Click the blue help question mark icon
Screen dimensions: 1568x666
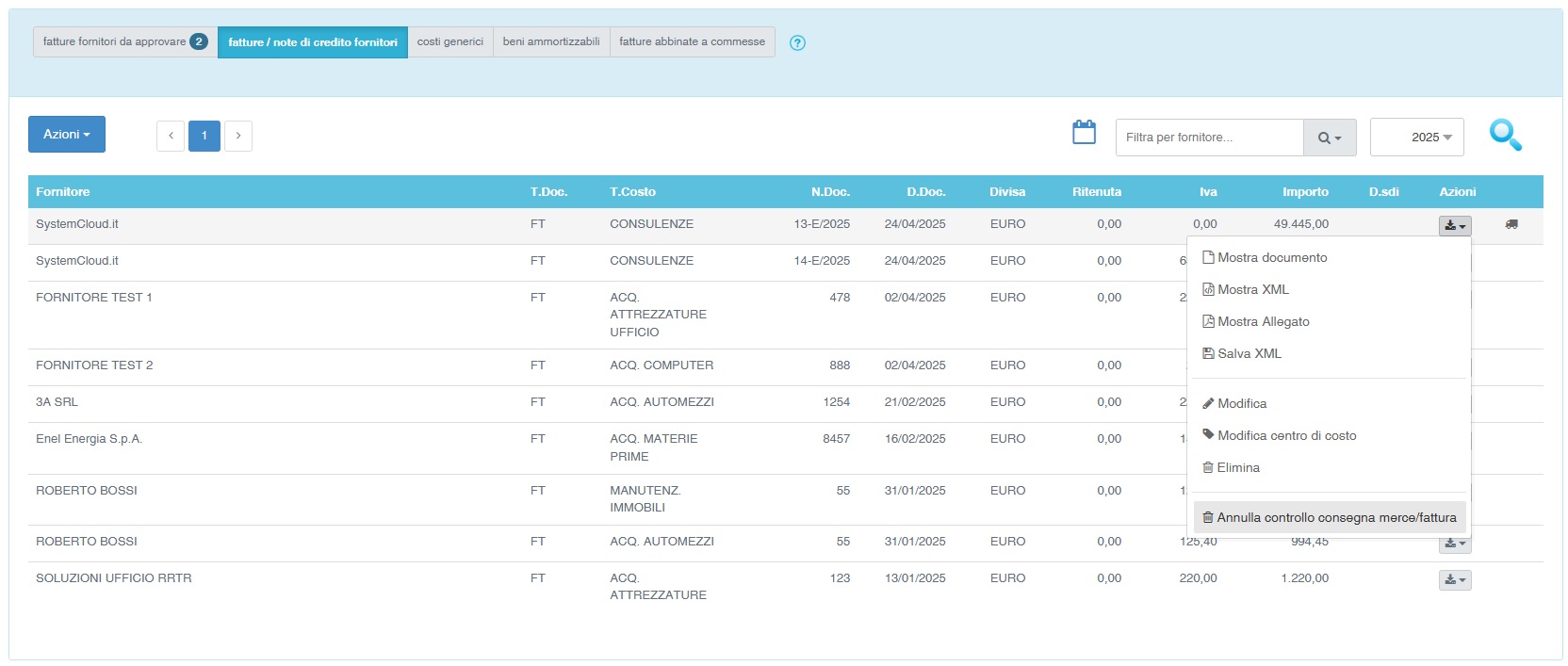[x=797, y=42]
